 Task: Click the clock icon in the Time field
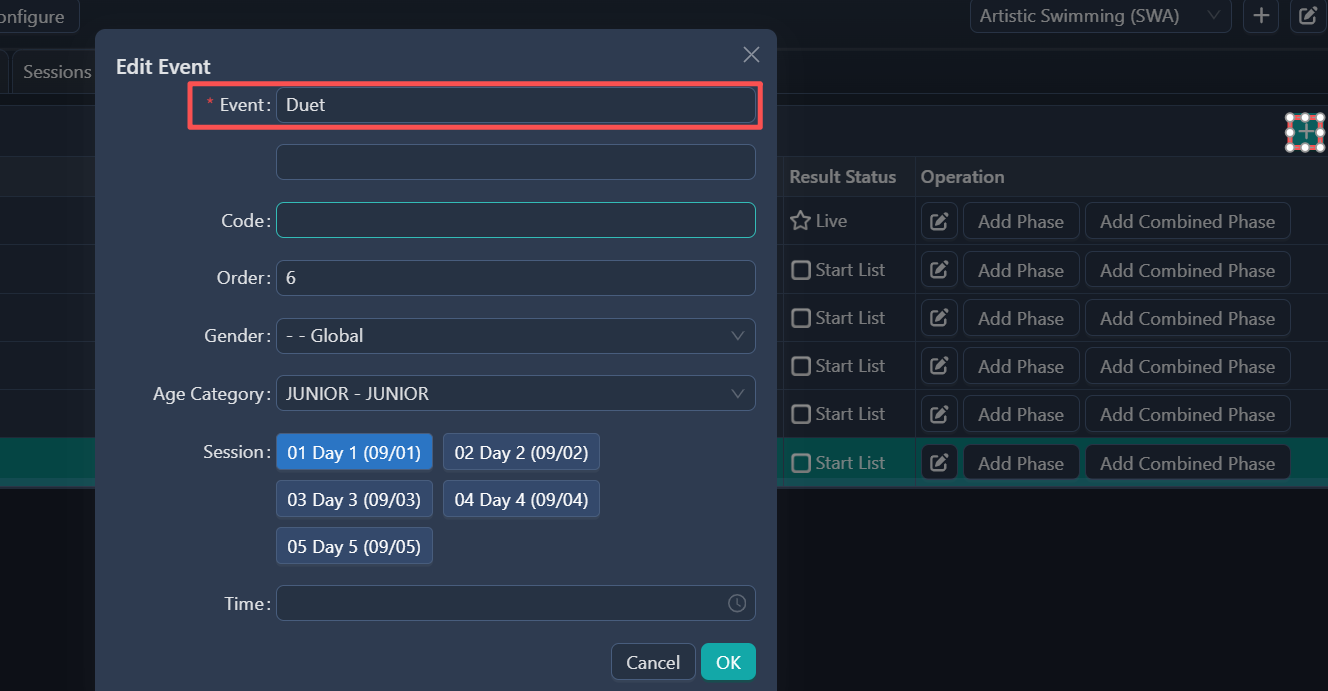coord(737,603)
